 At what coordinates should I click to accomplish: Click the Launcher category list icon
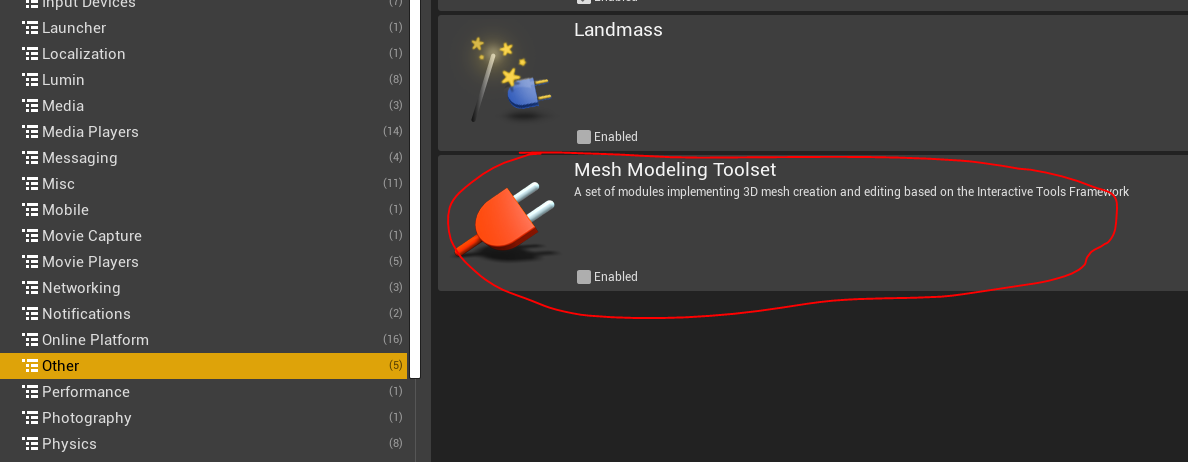point(30,28)
